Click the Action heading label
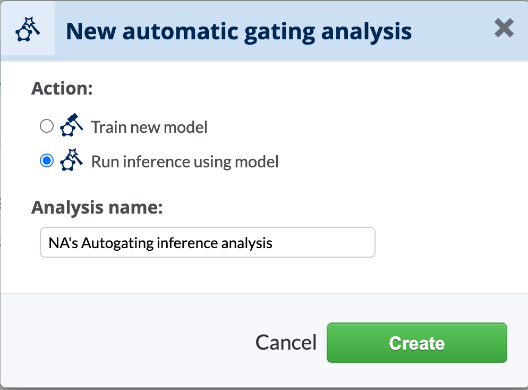The width and height of the screenshot is (528, 390). [x=62, y=89]
